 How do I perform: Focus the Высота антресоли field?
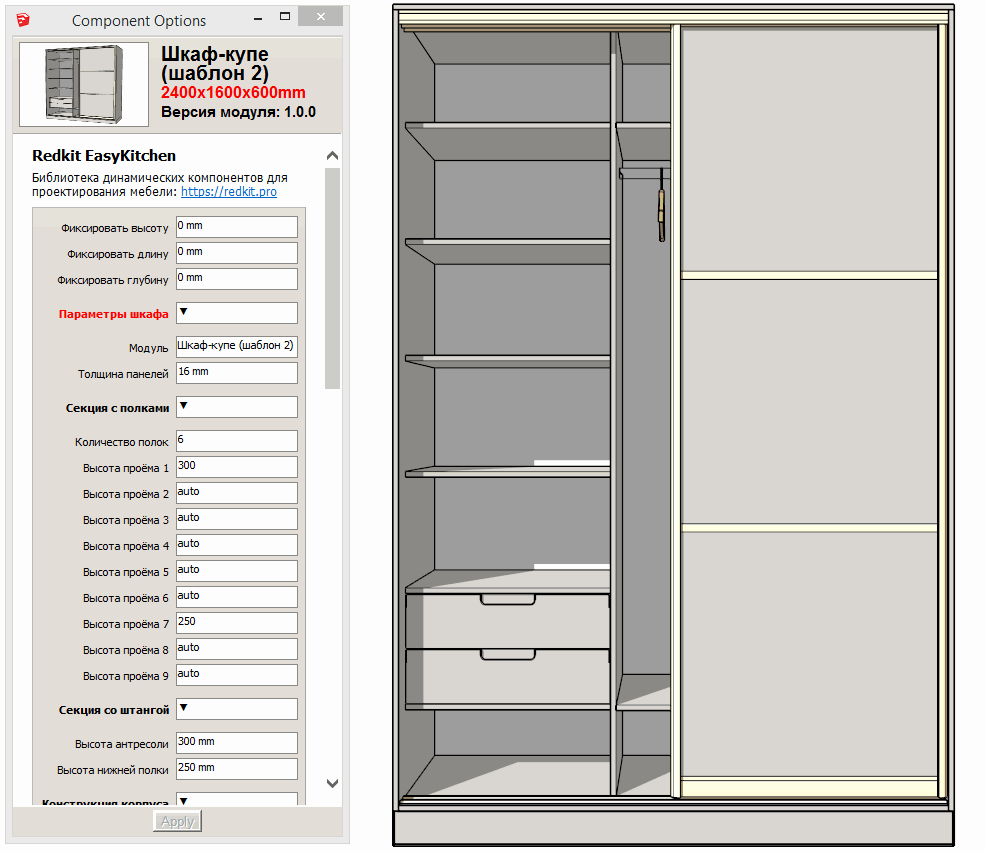coord(236,743)
